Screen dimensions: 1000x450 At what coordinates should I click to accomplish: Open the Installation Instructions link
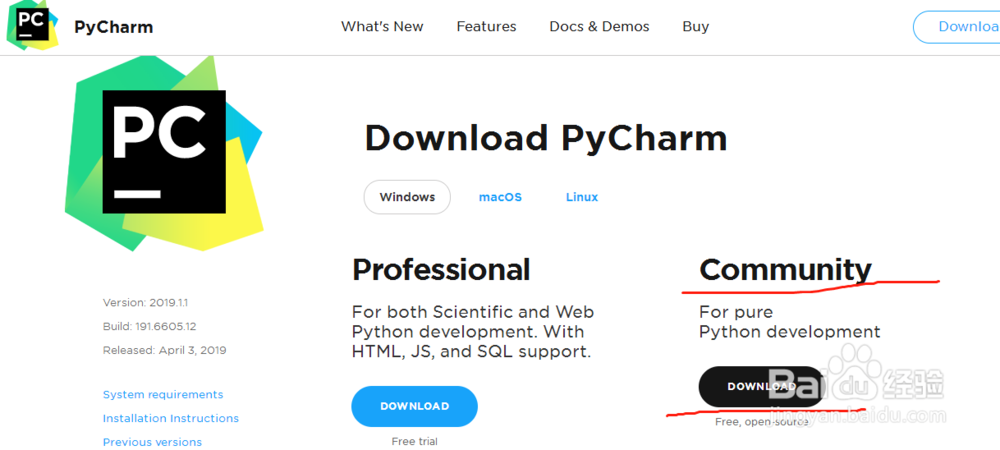tap(171, 418)
